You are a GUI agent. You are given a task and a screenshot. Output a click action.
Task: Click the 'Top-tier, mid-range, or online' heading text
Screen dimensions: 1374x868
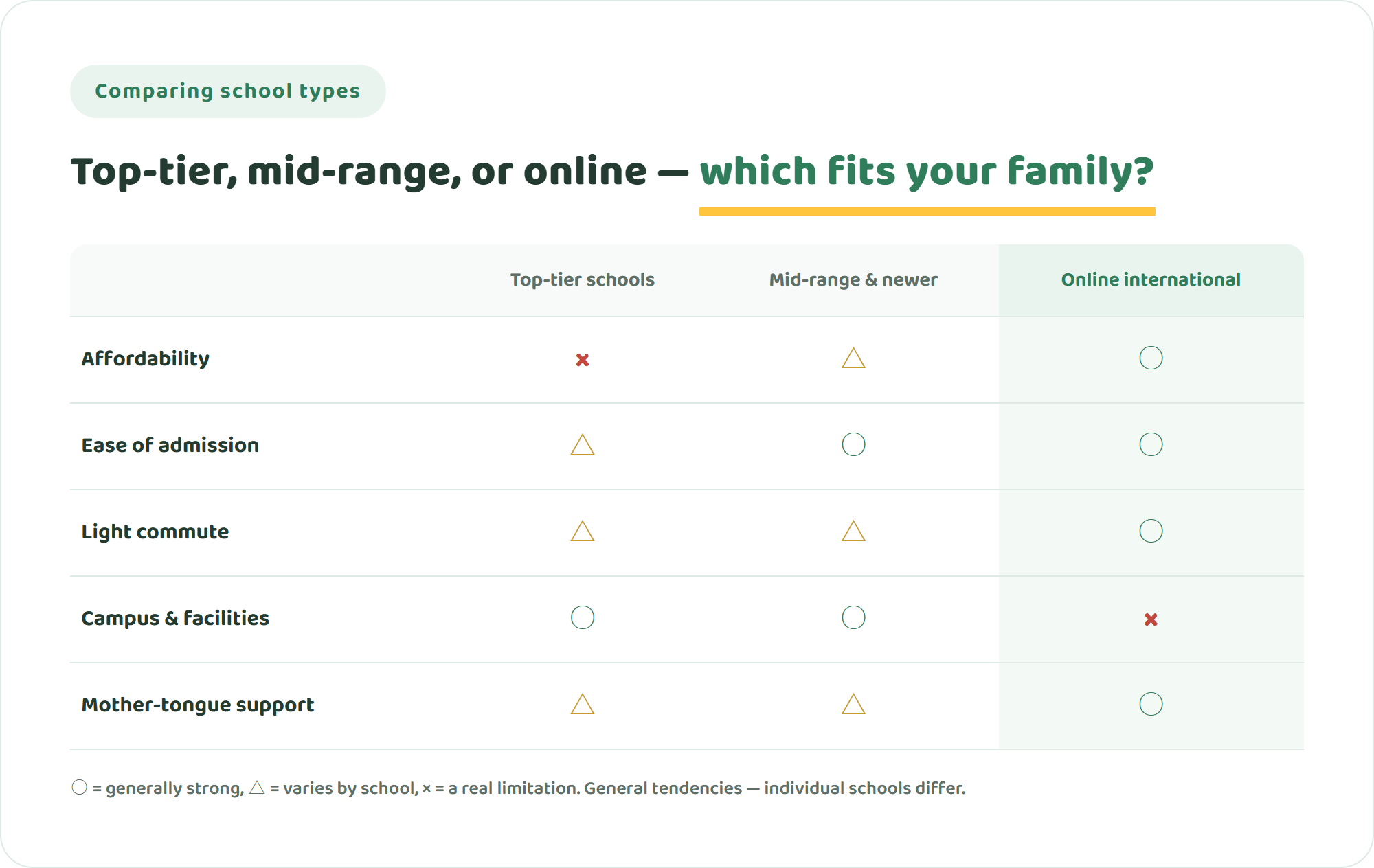coord(359,171)
